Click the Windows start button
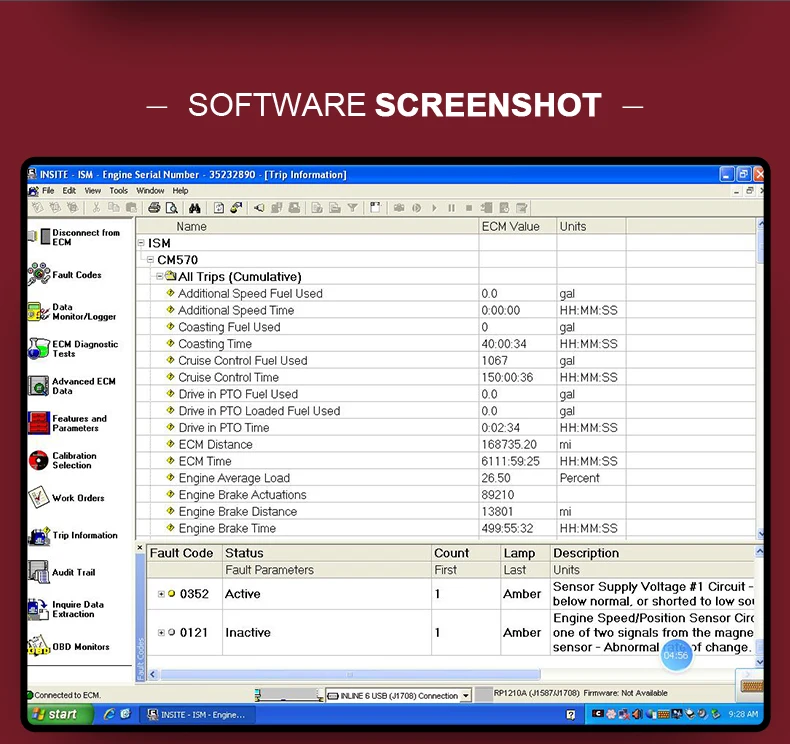 pos(59,714)
